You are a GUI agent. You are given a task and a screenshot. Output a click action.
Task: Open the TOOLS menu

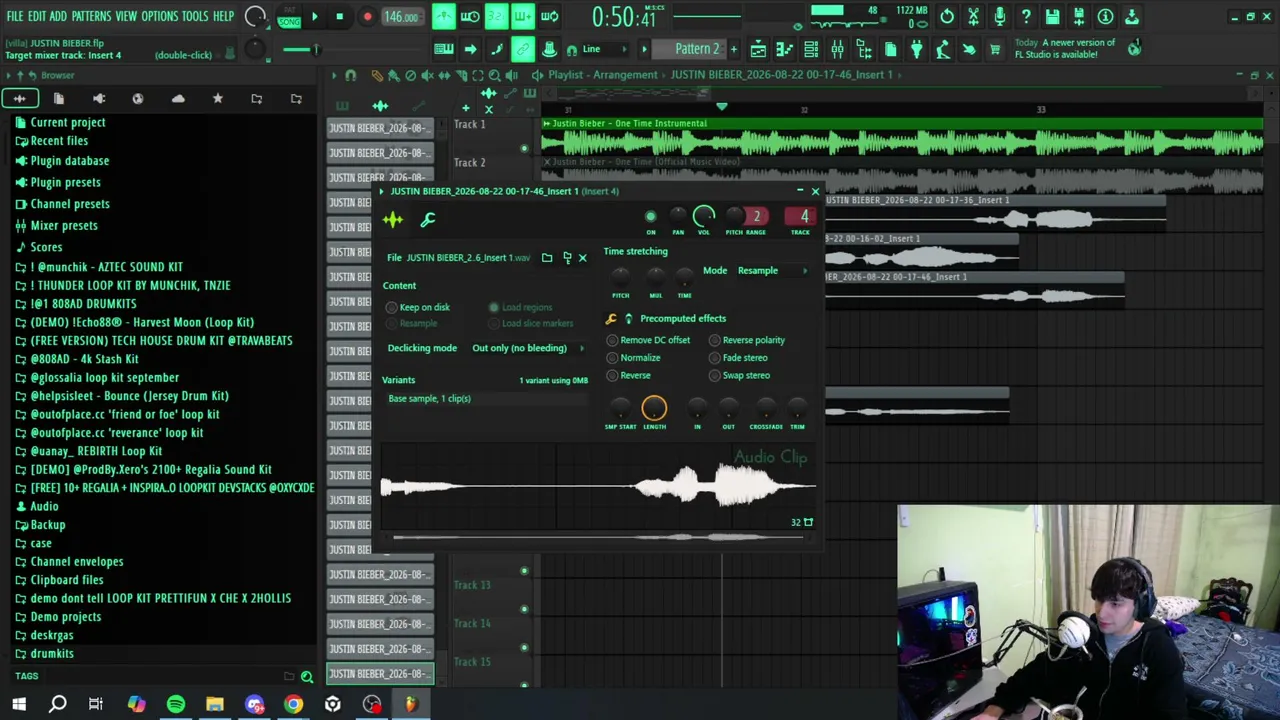click(x=195, y=16)
